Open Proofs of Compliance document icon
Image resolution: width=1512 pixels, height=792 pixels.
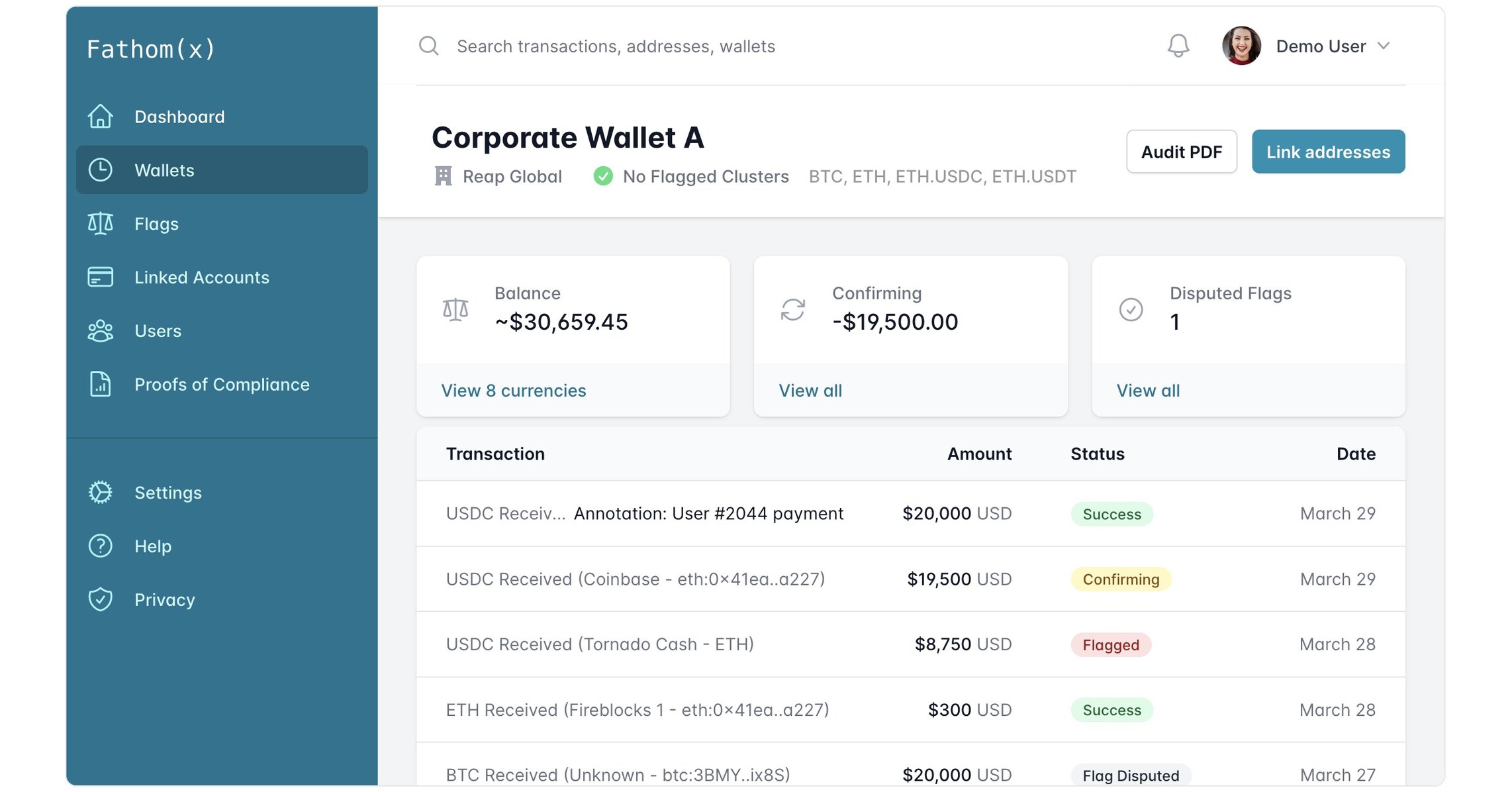pyautogui.click(x=100, y=384)
